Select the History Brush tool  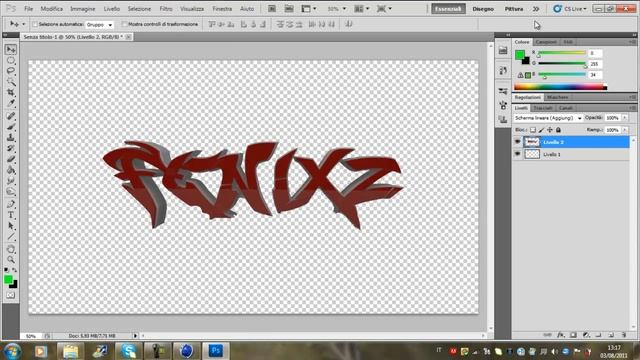pyautogui.click(x=11, y=148)
